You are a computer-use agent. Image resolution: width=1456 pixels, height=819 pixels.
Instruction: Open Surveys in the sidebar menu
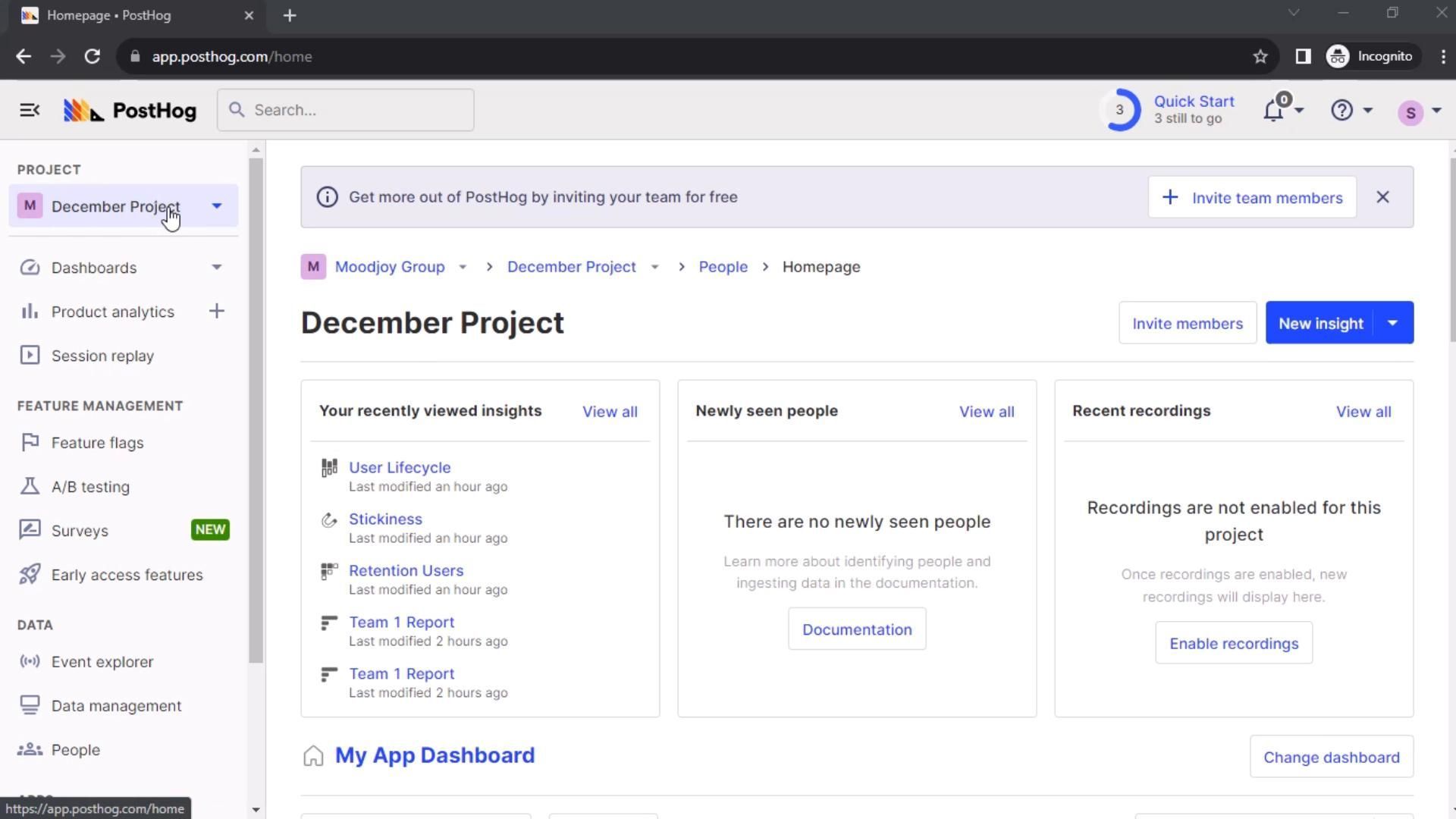pos(80,531)
